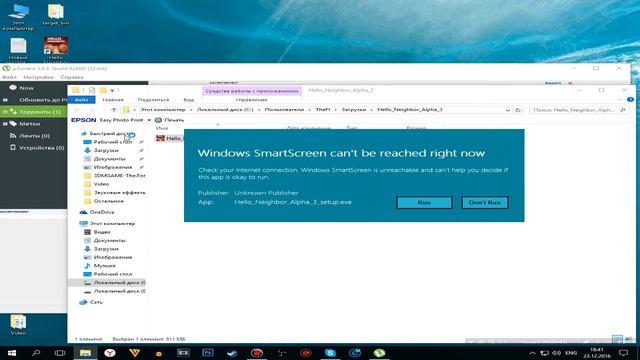Viewport: 640px width, 360px height.
Task: Open the Управление ribbon tab
Action: [x=251, y=100]
